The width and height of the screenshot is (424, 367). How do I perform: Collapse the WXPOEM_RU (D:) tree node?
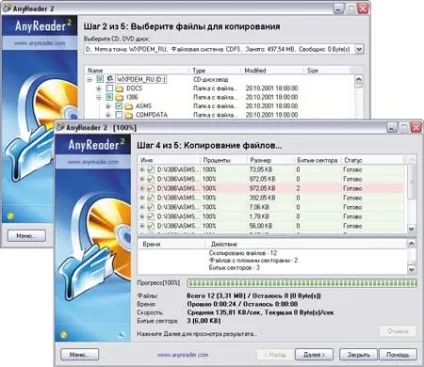tap(90, 80)
